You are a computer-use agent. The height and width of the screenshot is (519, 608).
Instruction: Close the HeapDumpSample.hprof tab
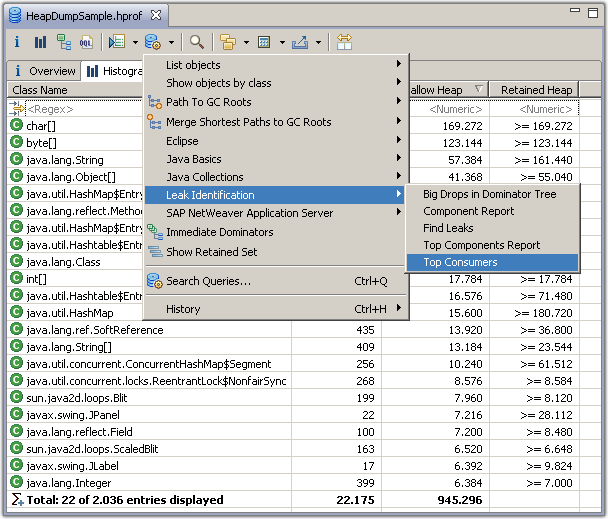click(156, 15)
